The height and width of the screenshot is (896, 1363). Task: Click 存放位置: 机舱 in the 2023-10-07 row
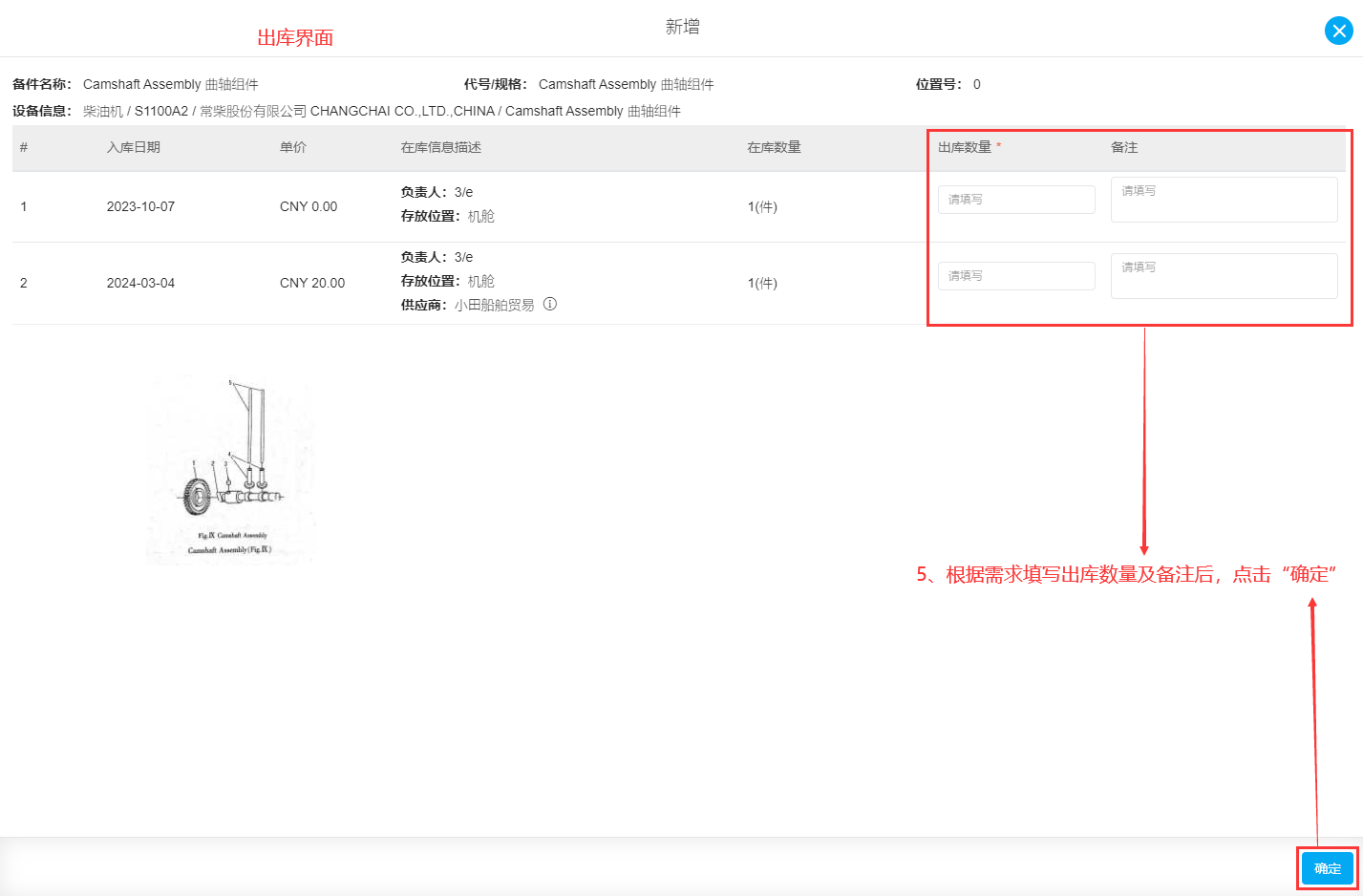coord(448,216)
